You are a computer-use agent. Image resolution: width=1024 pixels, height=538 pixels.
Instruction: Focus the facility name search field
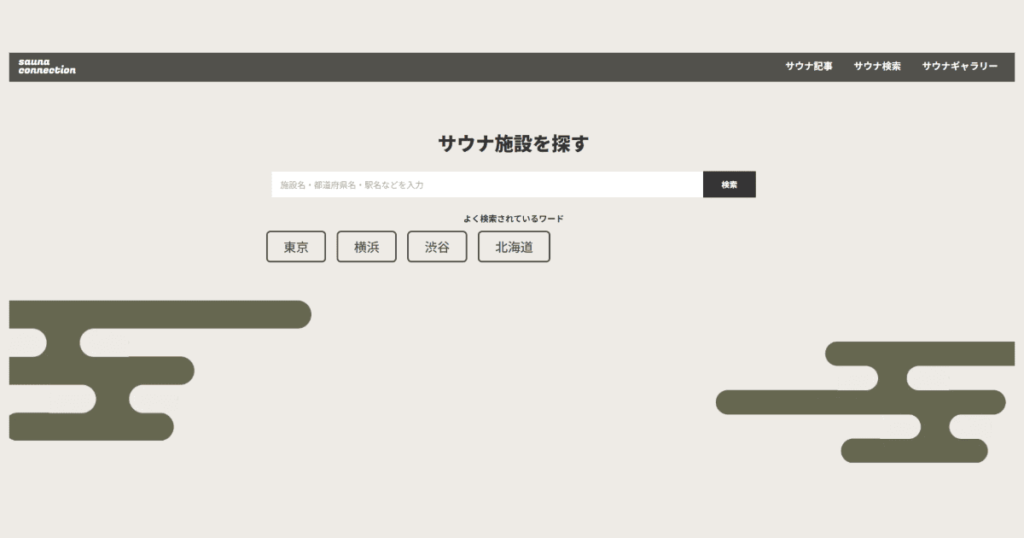(x=487, y=185)
